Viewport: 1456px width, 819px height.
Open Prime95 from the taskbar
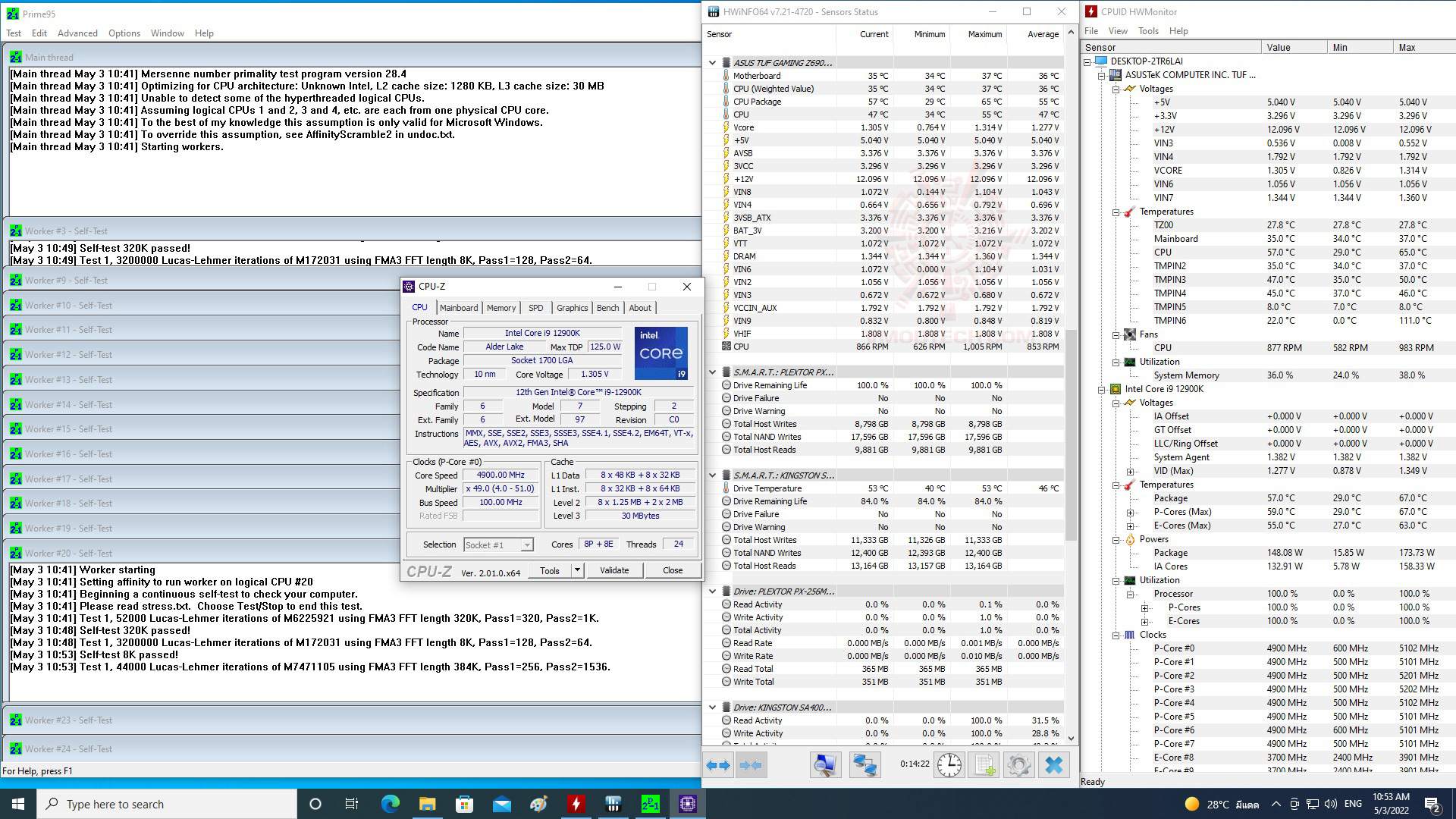650,804
